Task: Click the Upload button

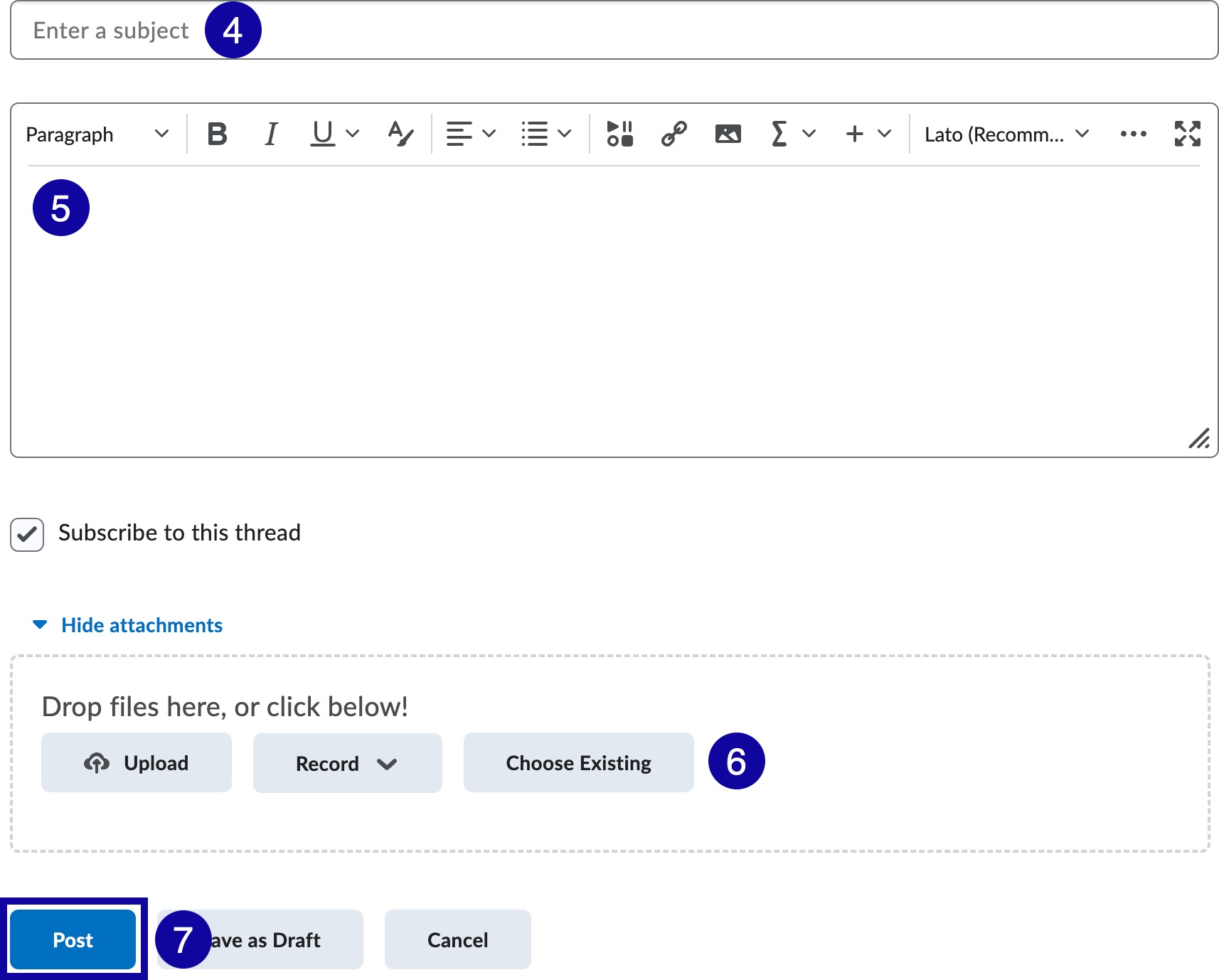Action: coord(137,762)
